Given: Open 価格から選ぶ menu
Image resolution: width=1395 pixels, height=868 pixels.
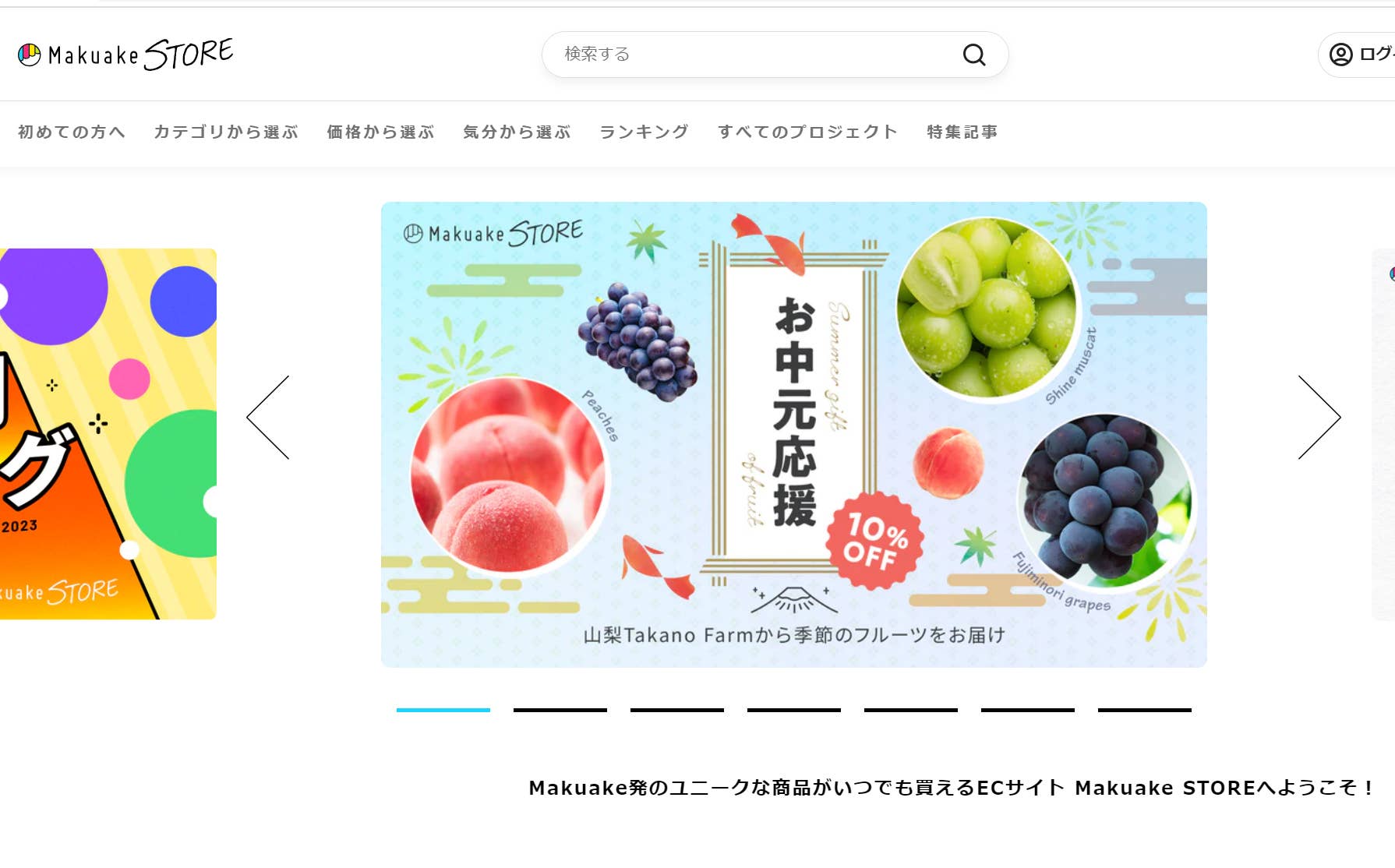Looking at the screenshot, I should click(x=380, y=132).
